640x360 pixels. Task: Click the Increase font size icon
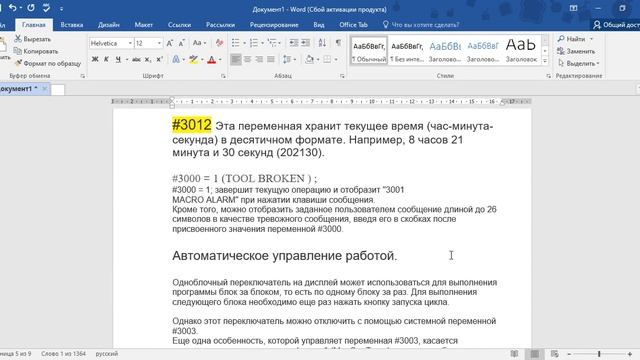tap(170, 43)
